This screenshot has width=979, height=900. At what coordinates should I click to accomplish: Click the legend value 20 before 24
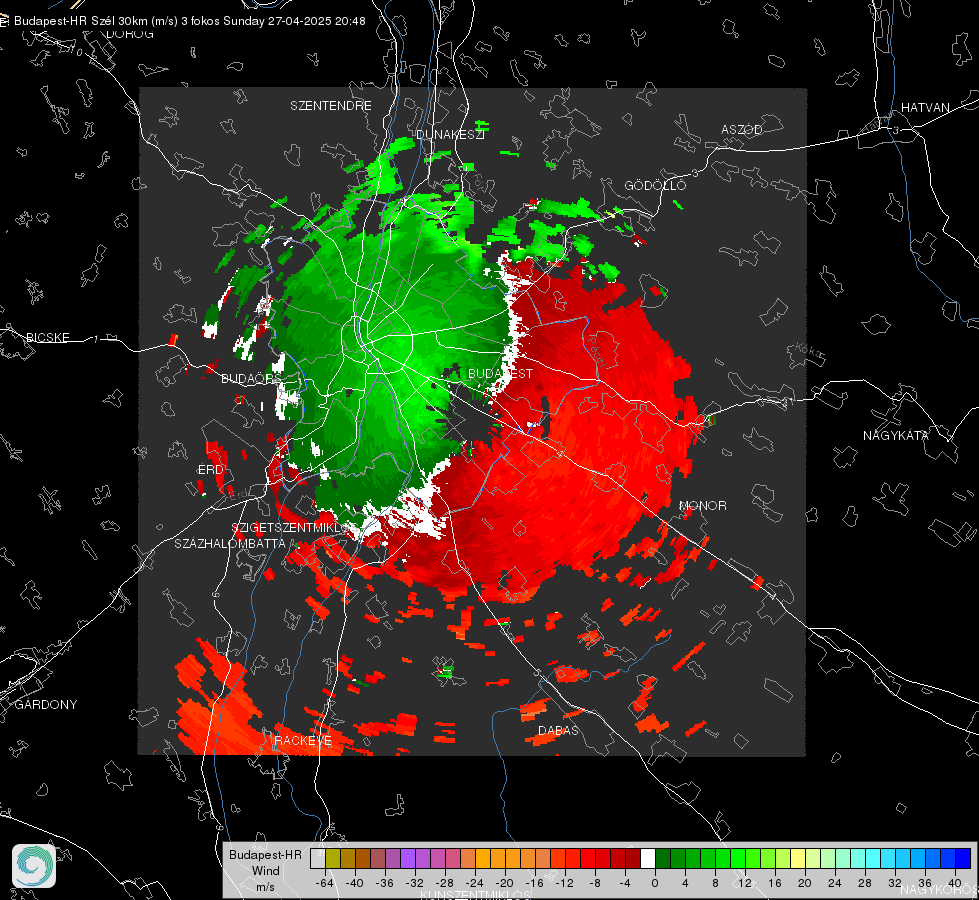point(805,883)
